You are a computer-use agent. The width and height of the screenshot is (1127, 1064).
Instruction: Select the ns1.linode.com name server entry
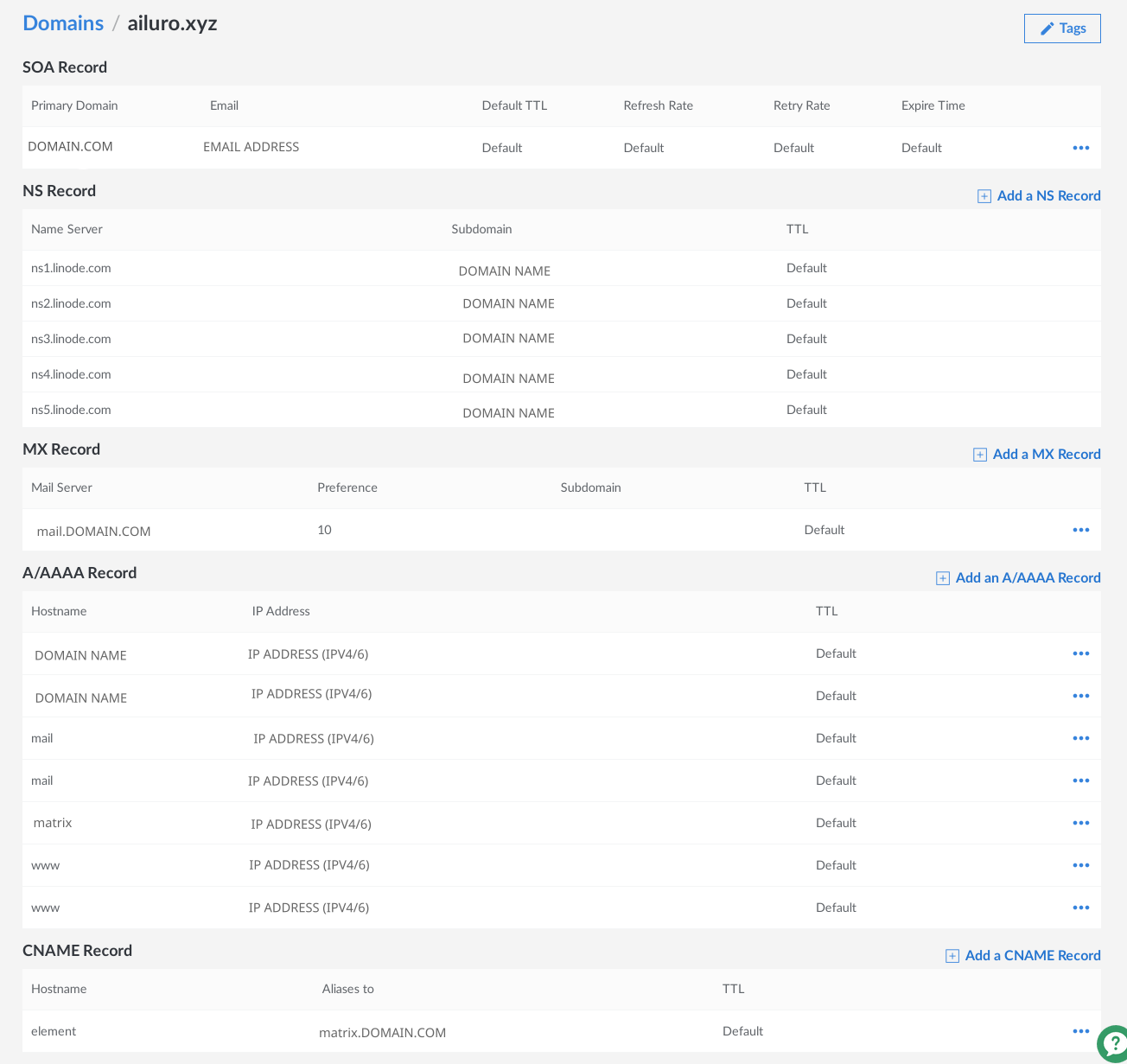71,268
